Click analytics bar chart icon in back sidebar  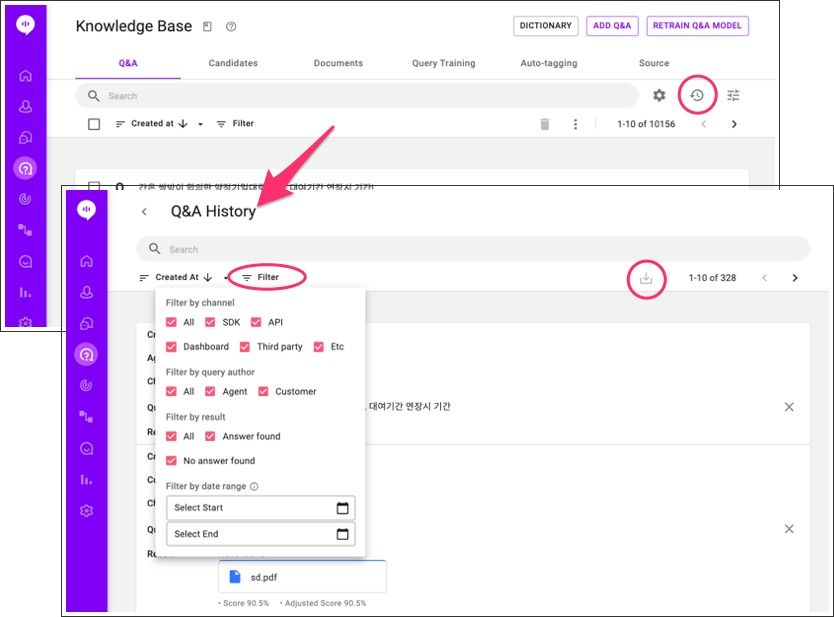[x=25, y=292]
